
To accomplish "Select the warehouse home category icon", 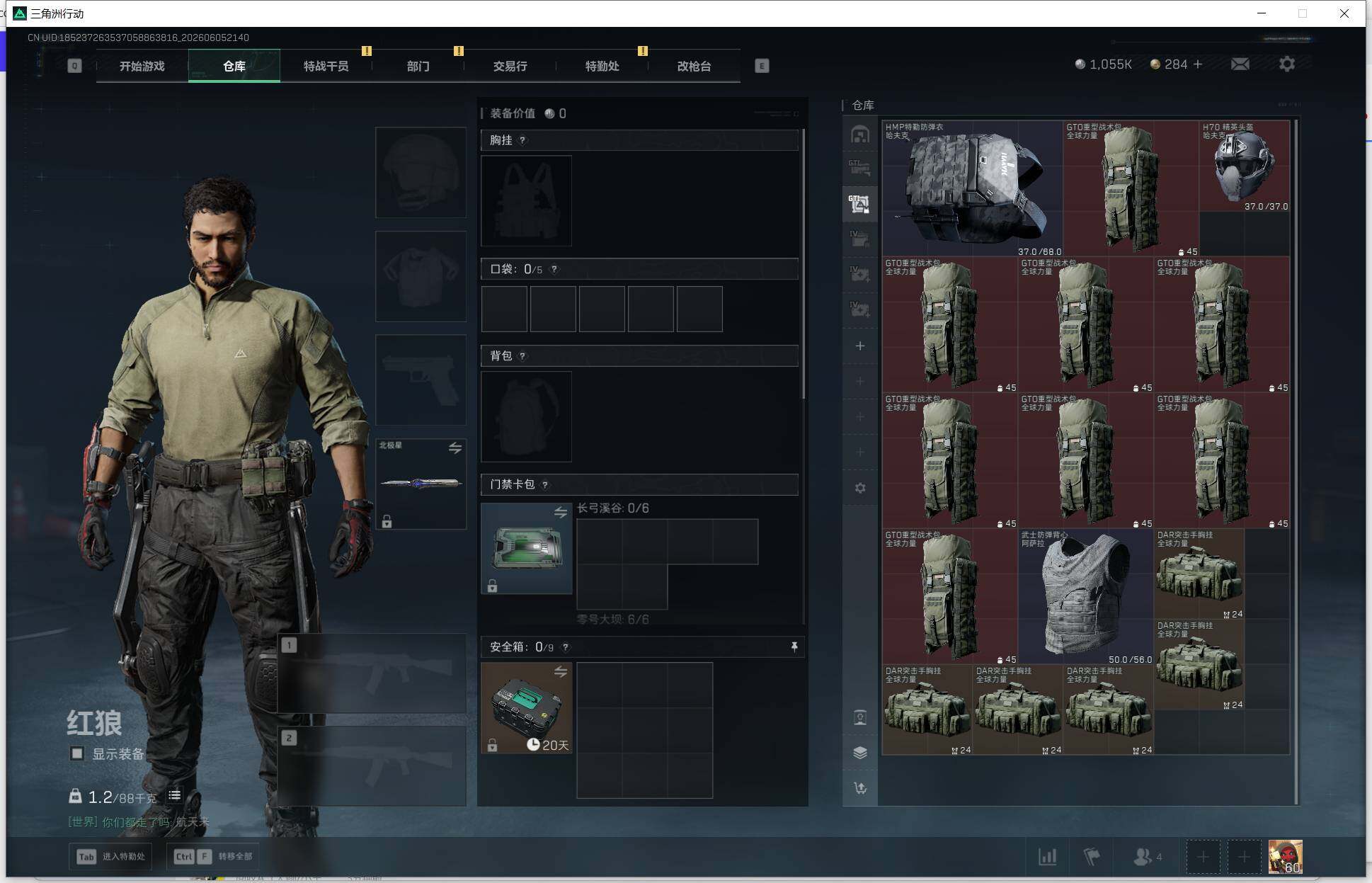I will (860, 134).
